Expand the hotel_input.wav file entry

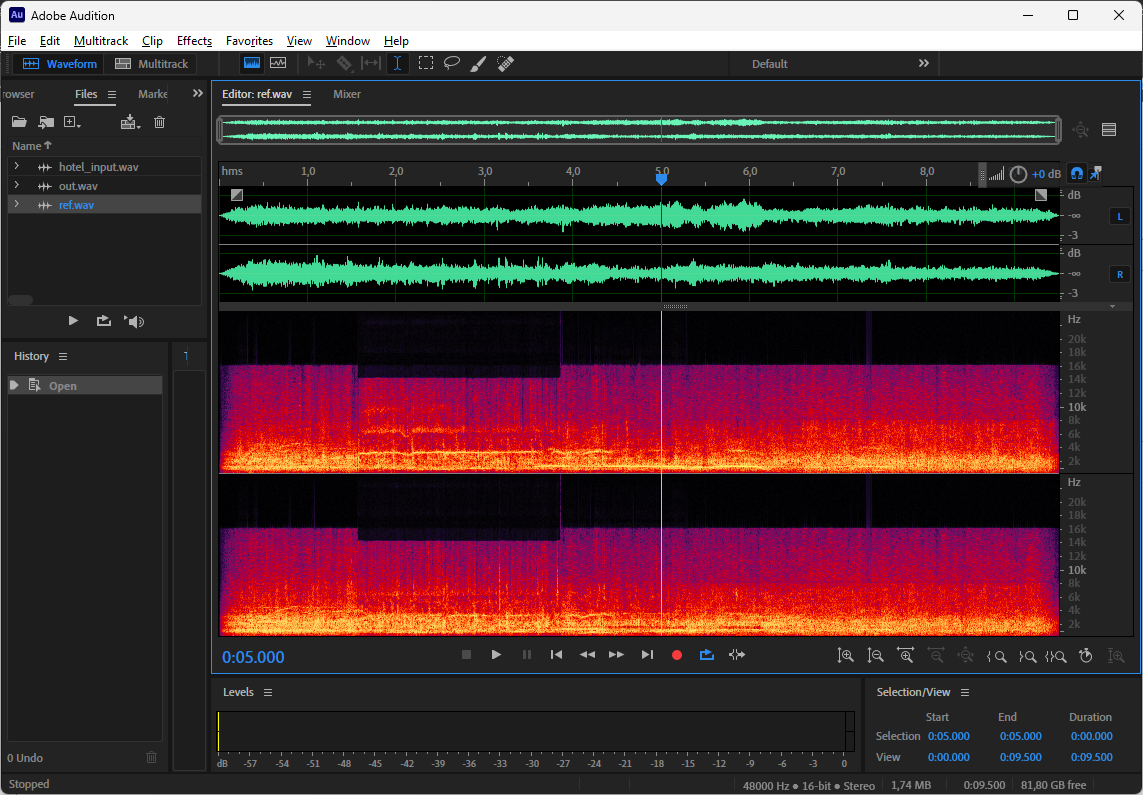pyautogui.click(x=17, y=167)
